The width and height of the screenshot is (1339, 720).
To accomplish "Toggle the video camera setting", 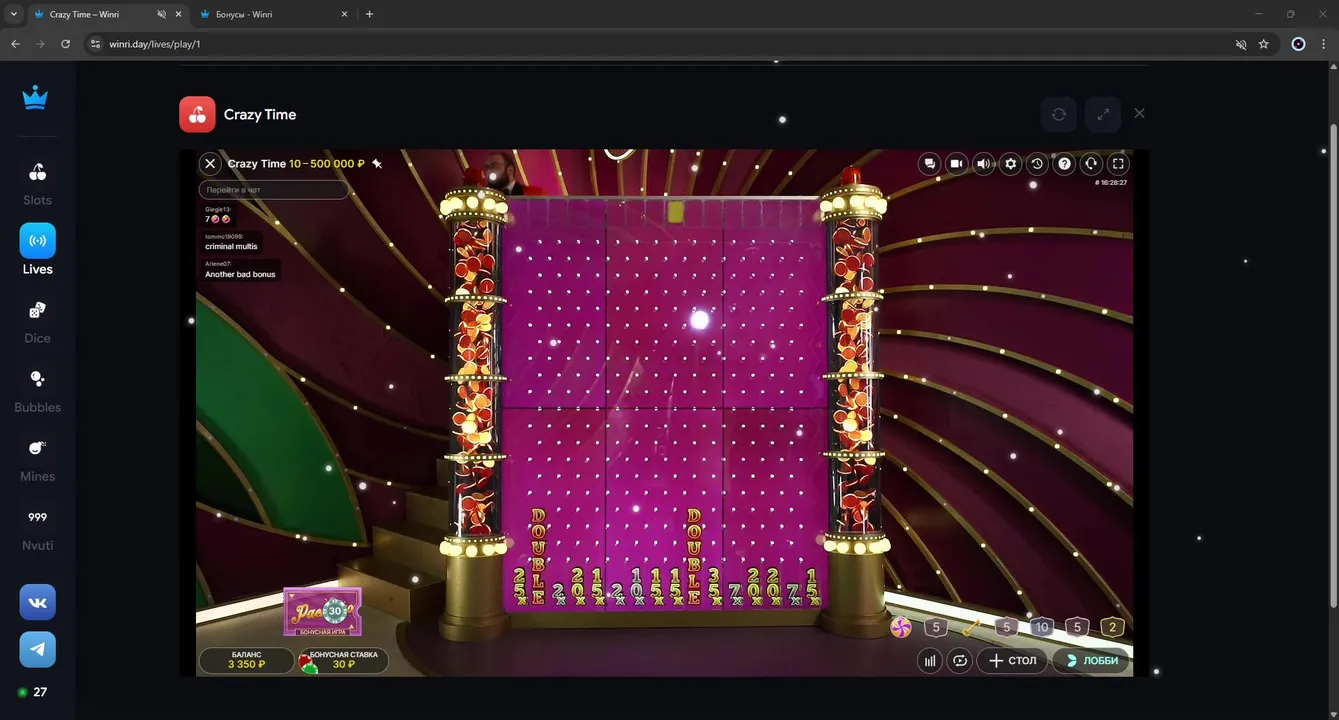I will click(957, 163).
